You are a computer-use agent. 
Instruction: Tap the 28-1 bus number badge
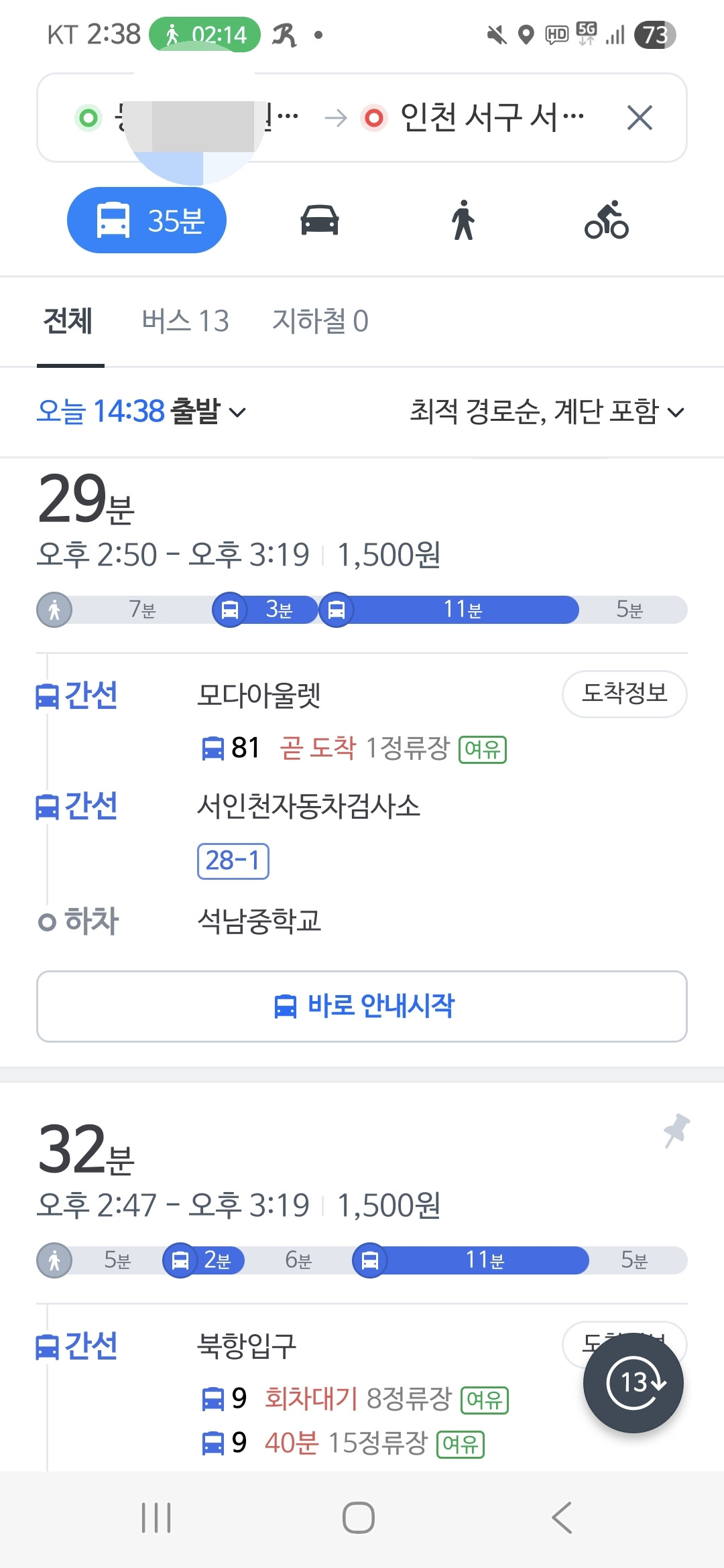[233, 860]
